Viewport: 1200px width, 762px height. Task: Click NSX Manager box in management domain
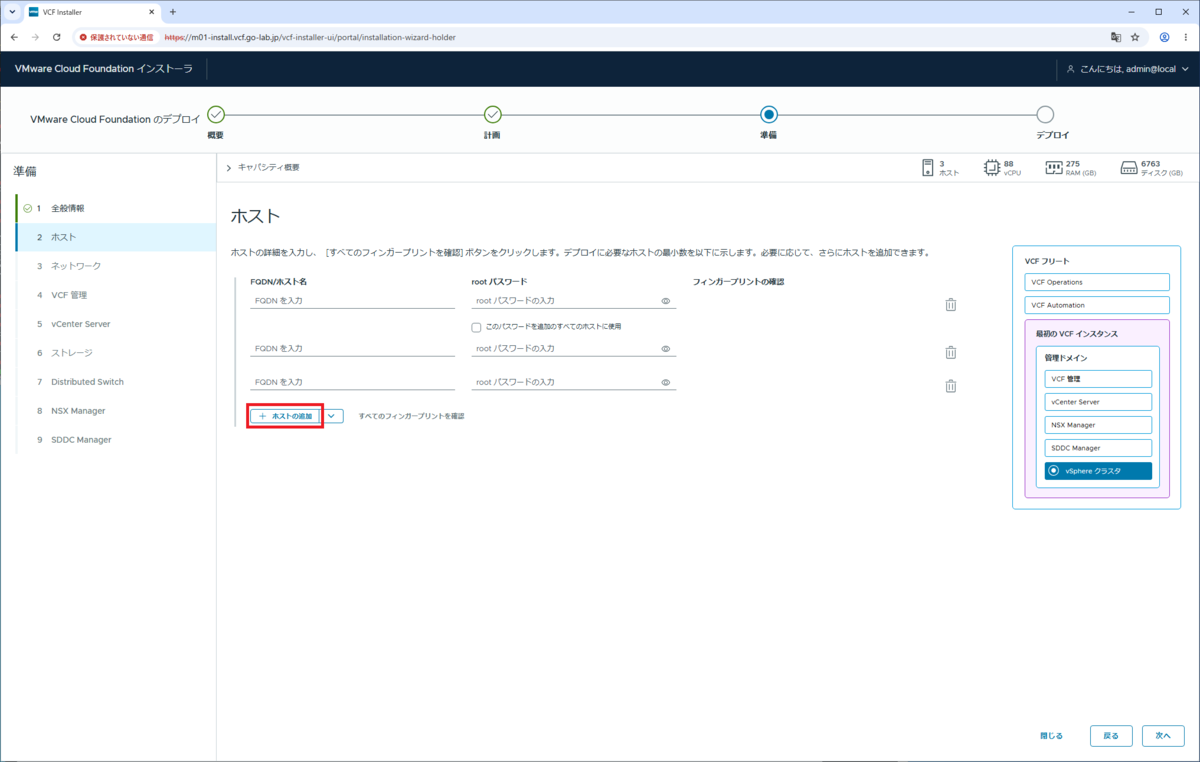(x=1098, y=425)
